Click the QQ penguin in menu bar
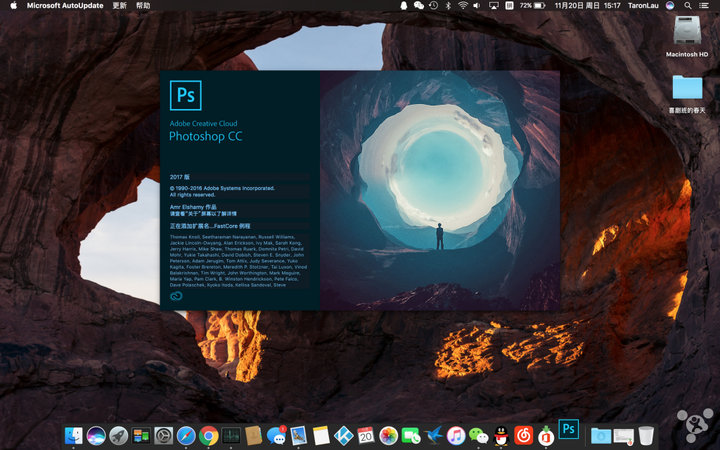This screenshot has width=720, height=450. 404,6
